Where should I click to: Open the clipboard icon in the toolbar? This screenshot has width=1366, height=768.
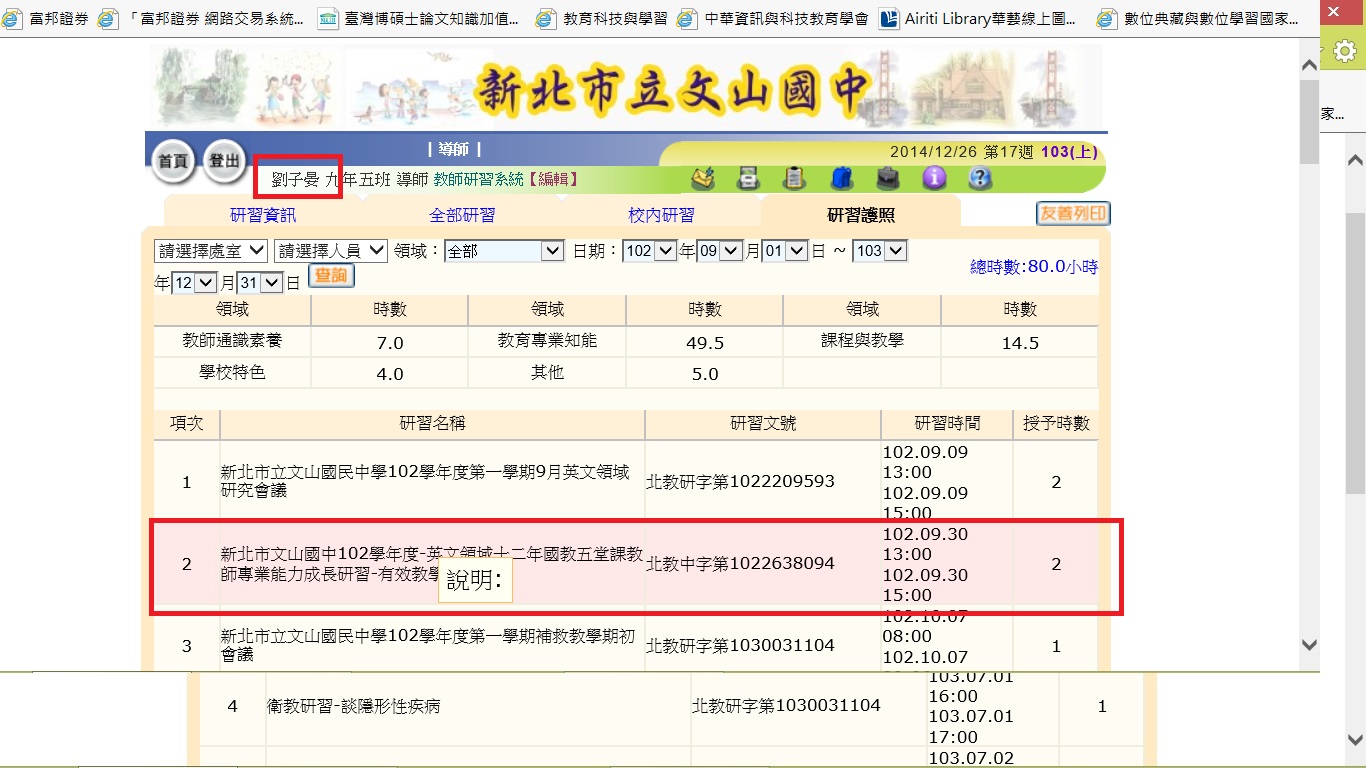794,178
